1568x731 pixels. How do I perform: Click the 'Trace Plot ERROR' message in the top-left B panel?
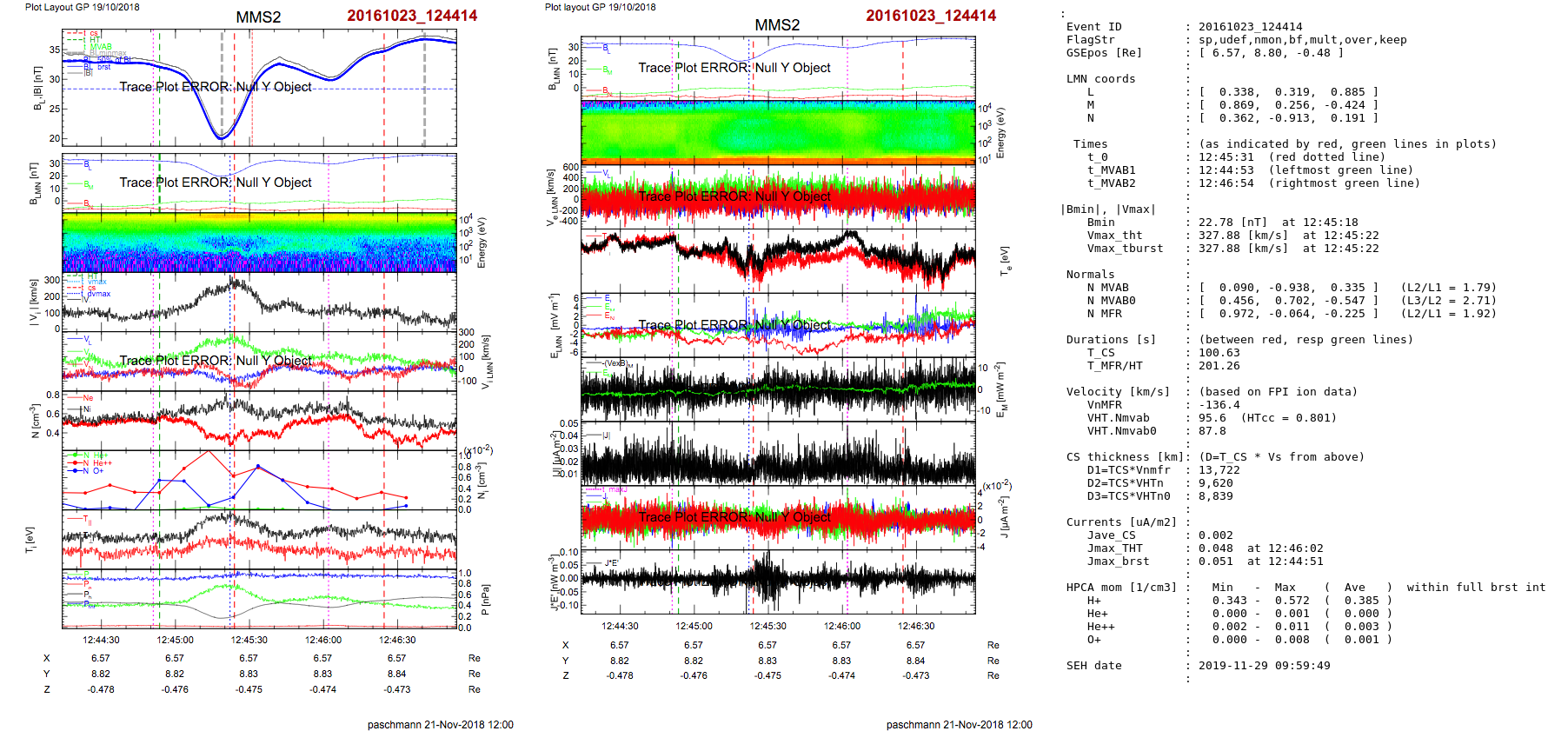[x=216, y=87]
